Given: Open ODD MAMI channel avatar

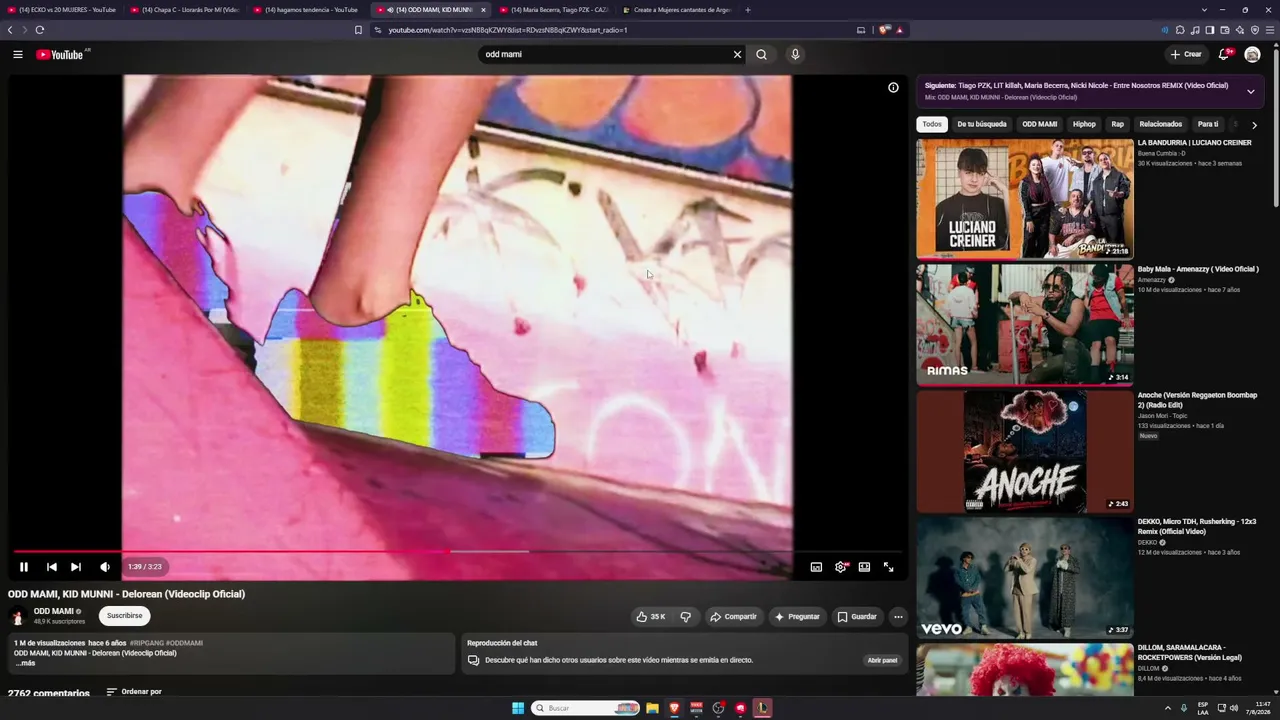Looking at the screenshot, I should [17, 616].
